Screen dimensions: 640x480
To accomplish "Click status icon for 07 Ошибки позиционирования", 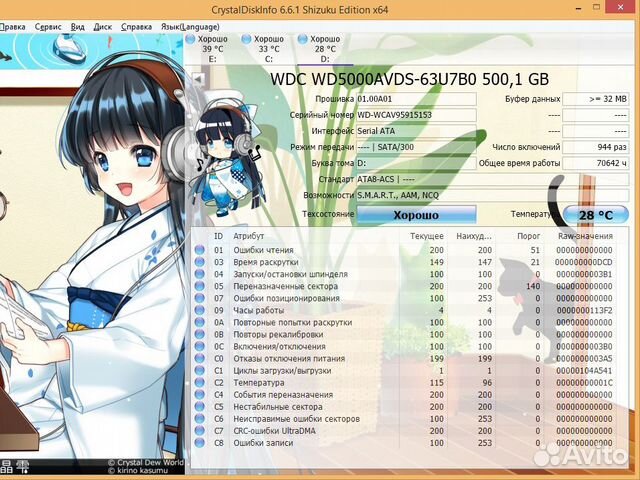I will click(200, 298).
